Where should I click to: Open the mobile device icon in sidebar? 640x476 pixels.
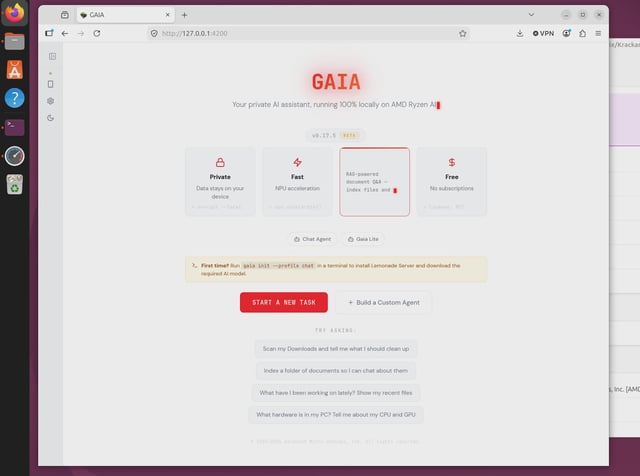click(51, 84)
